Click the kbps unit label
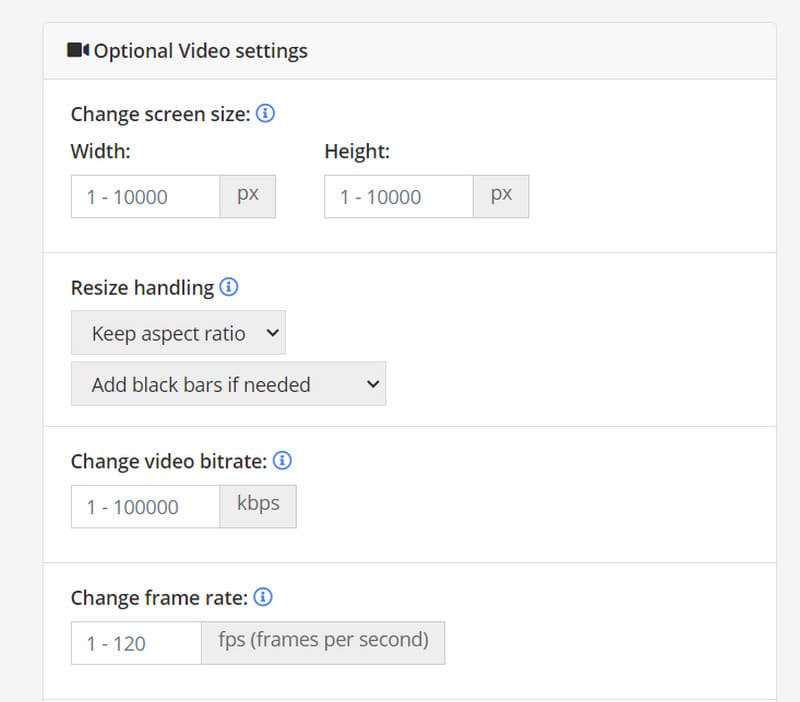Viewport: 800px width, 702px height. tap(258, 506)
